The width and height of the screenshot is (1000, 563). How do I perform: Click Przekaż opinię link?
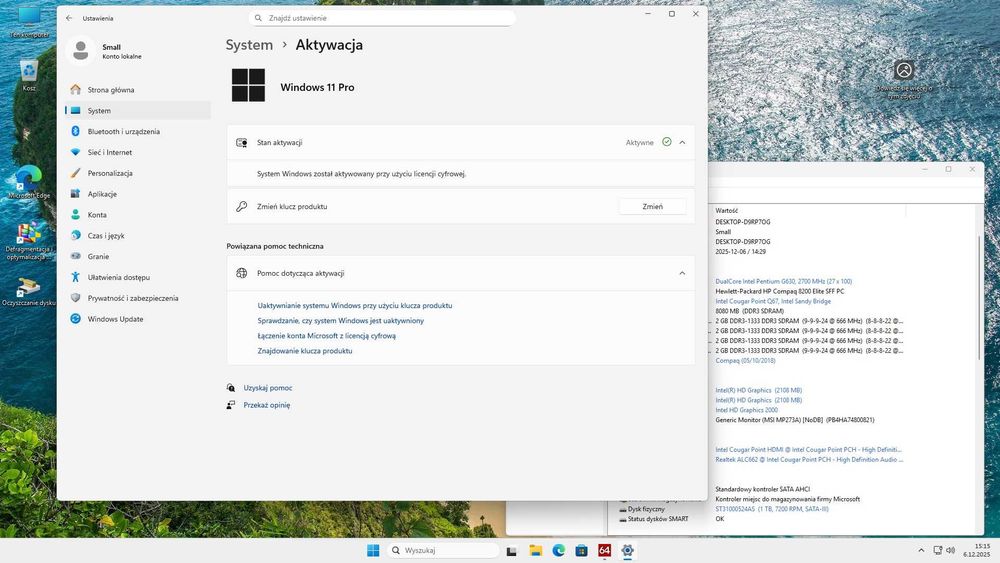coord(267,405)
